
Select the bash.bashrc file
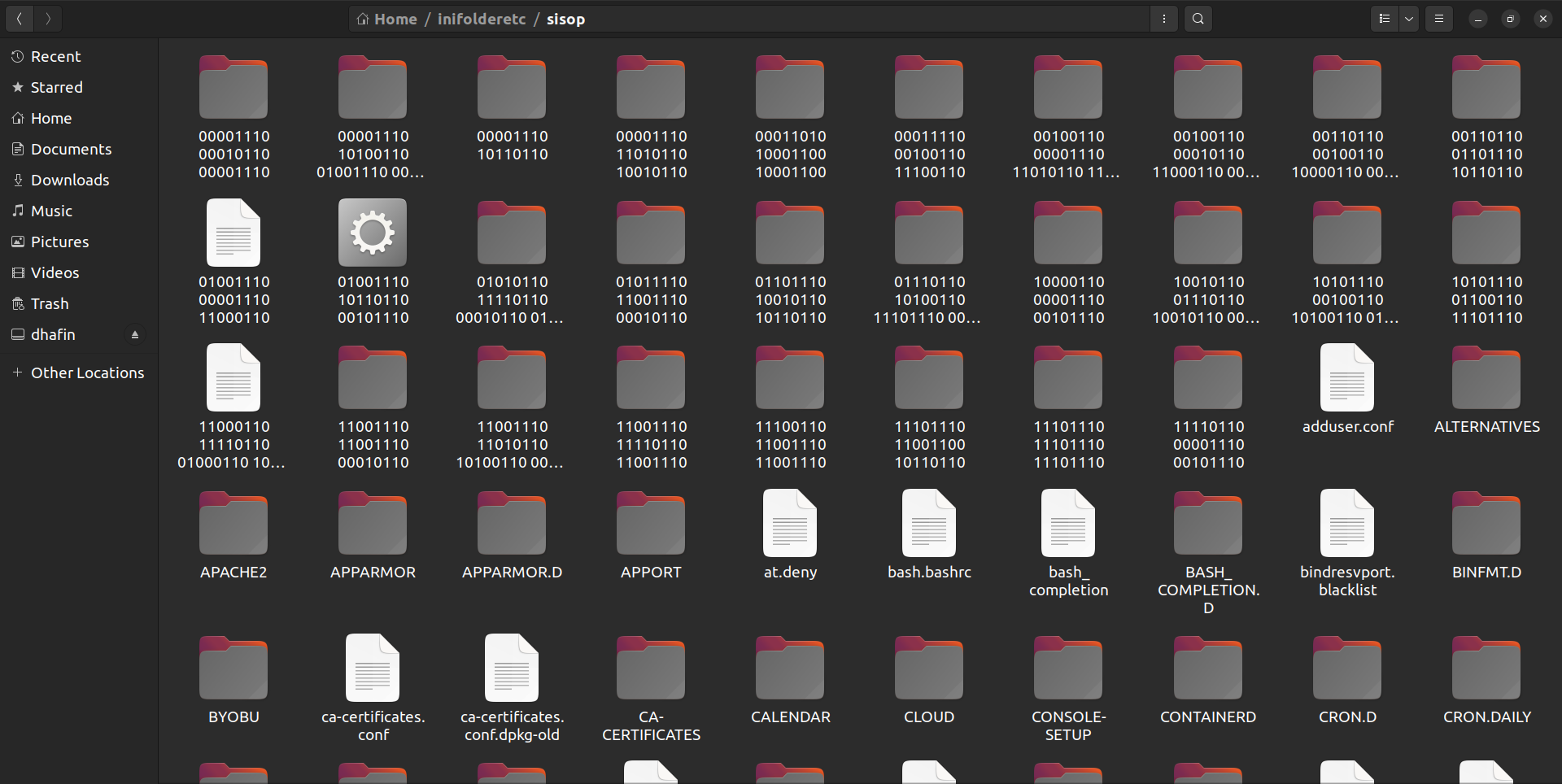tap(929, 534)
